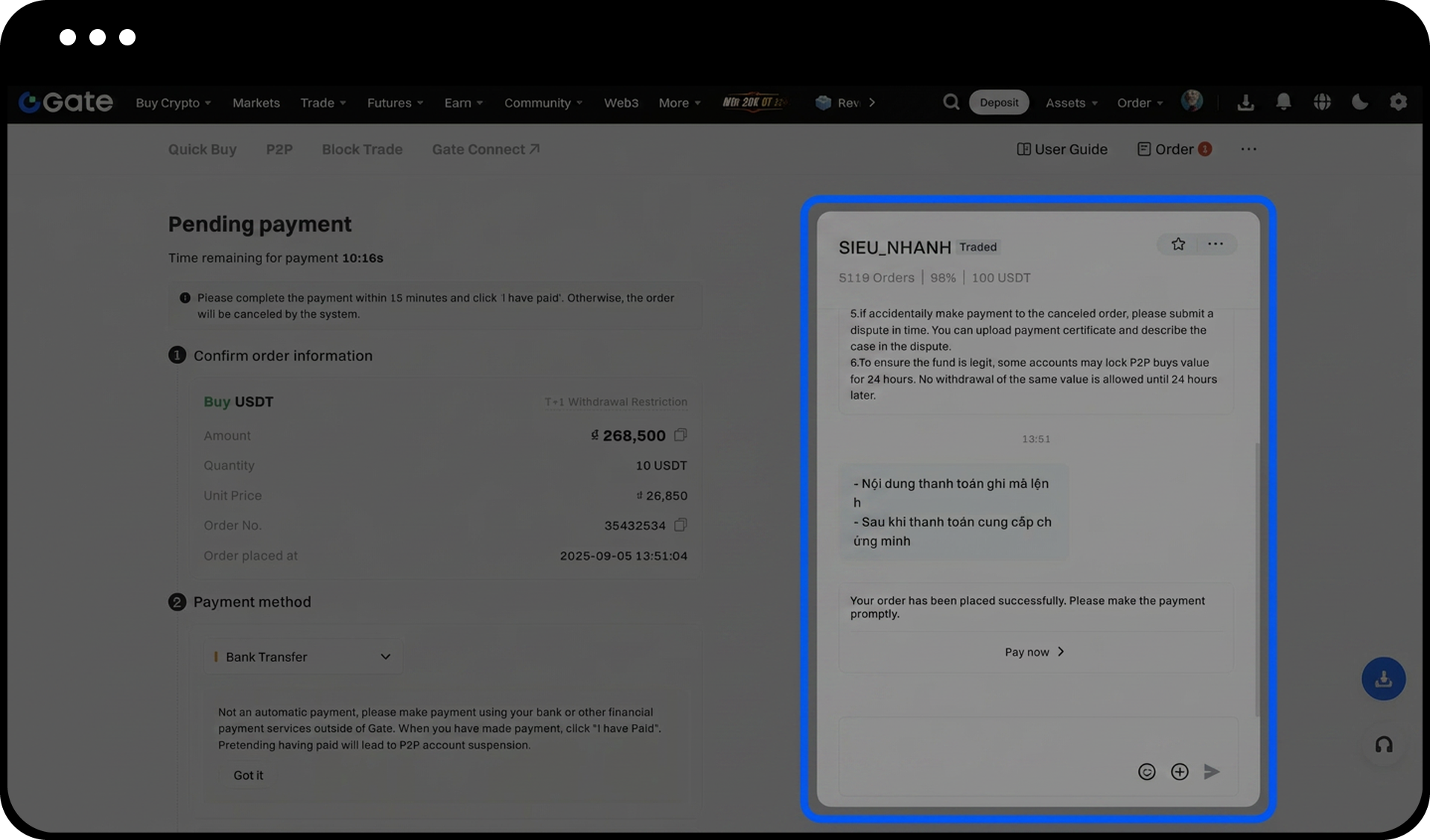Copy the order number 35432534
The width and height of the screenshot is (1430, 840).
pyautogui.click(x=680, y=525)
